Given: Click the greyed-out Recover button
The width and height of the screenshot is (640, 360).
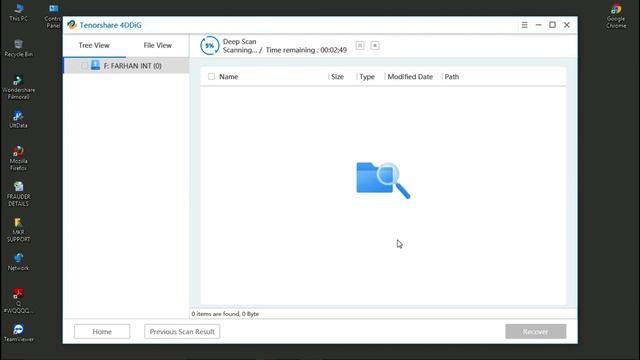Looking at the screenshot, I should [536, 331].
